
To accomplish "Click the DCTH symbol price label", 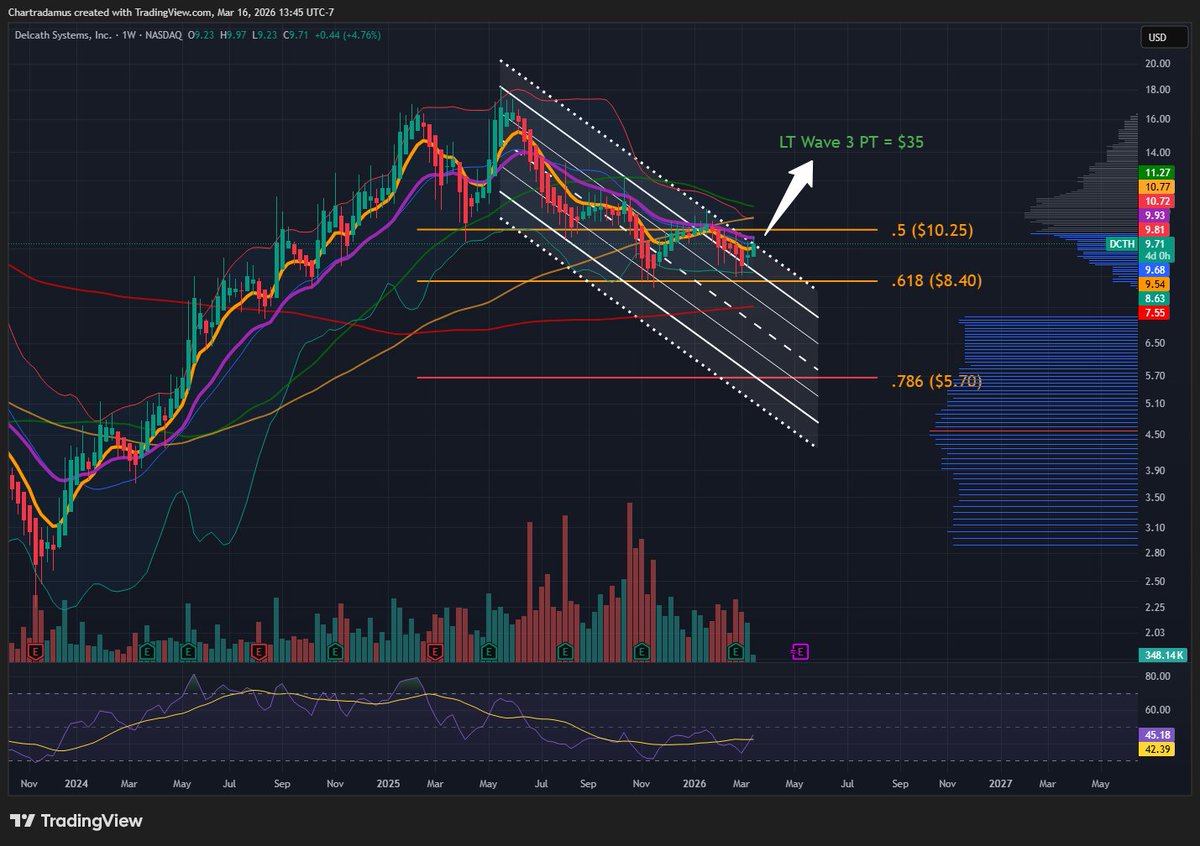I will click(1121, 243).
